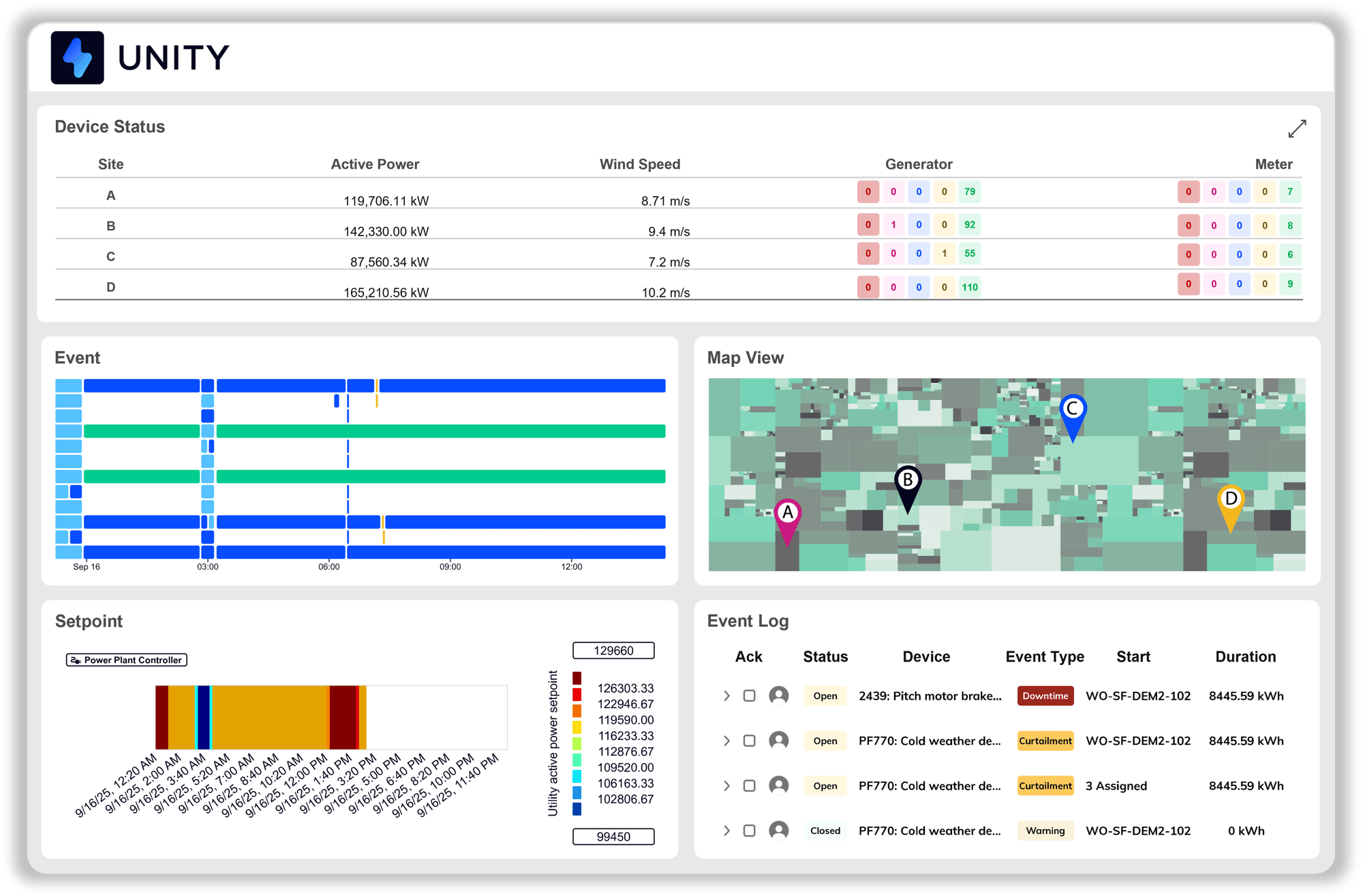
Task: Check the Ack box for Downtime event
Action: coord(749,696)
